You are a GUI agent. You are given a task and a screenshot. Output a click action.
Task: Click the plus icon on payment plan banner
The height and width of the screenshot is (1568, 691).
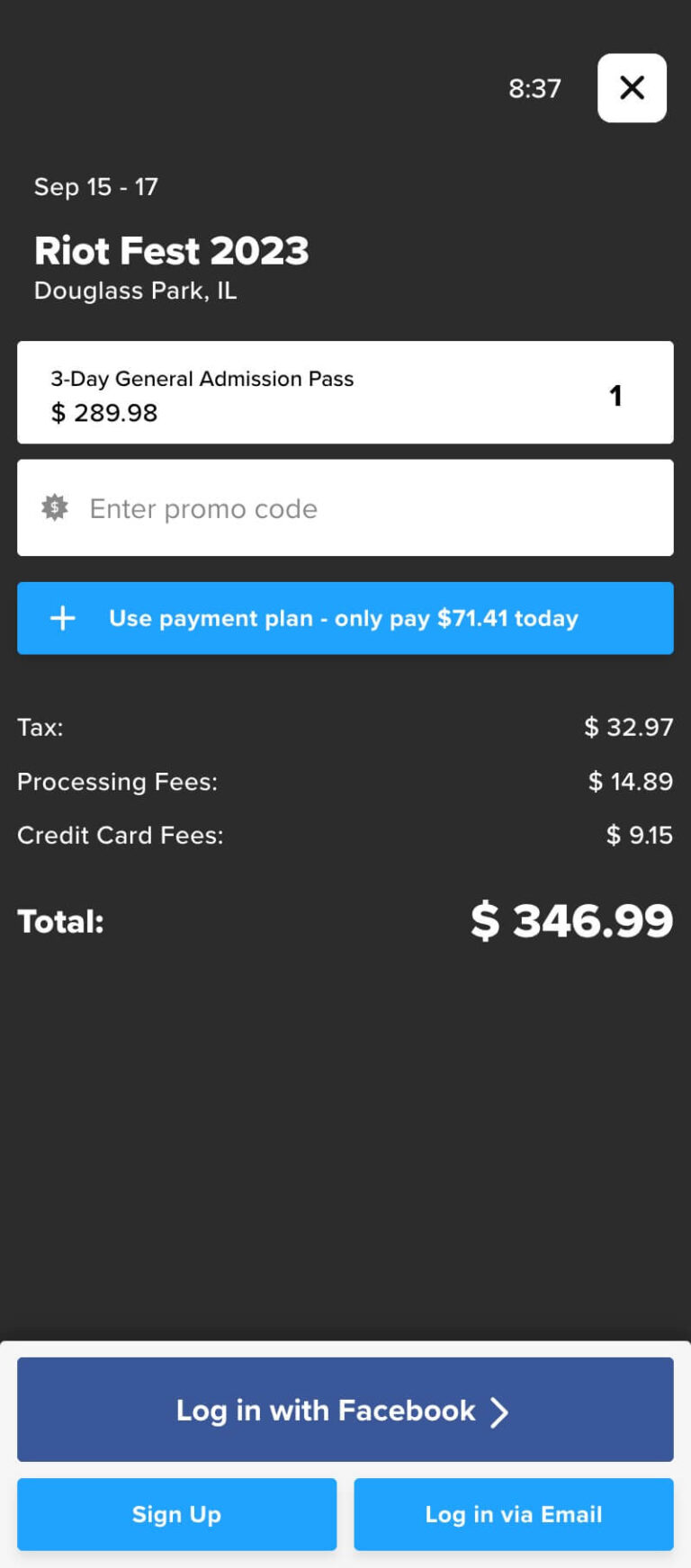click(x=62, y=618)
